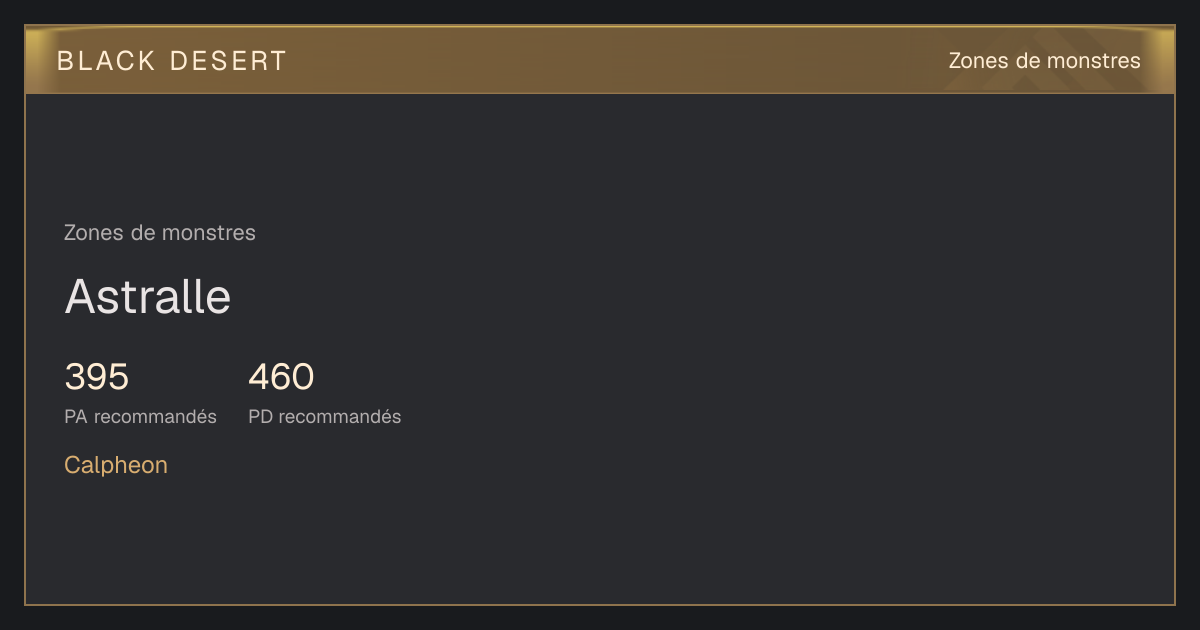Screen dimensions: 1200x630
Task: Click the gold header banner center
Action: [600, 60]
